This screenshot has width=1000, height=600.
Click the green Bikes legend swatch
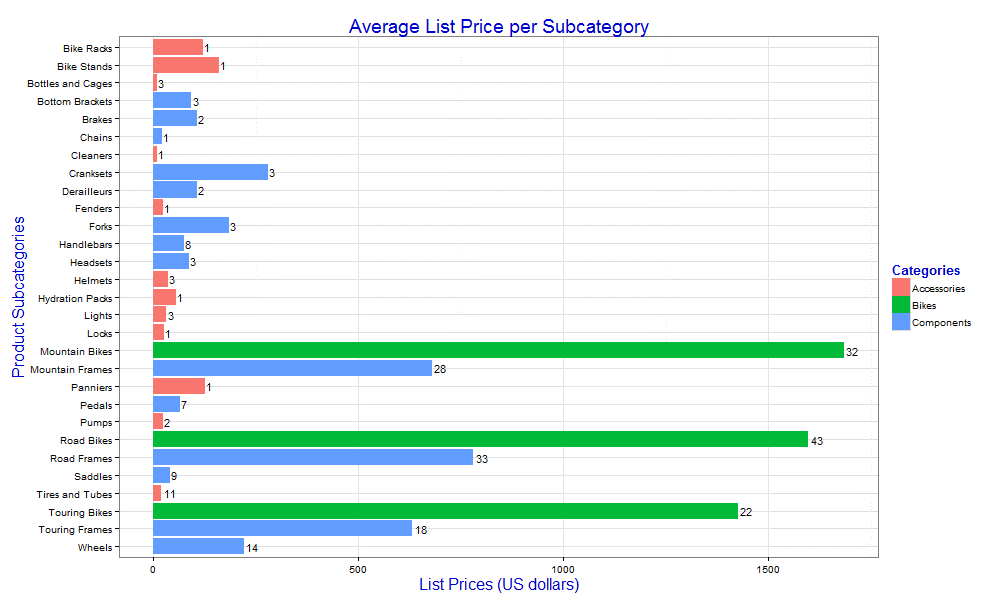pyautogui.click(x=901, y=305)
